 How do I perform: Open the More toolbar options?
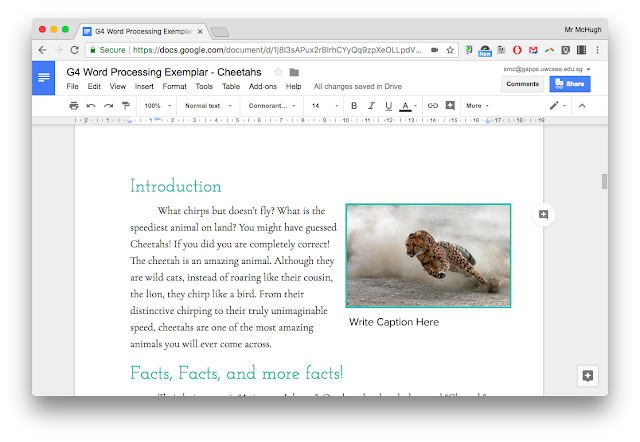[477, 106]
